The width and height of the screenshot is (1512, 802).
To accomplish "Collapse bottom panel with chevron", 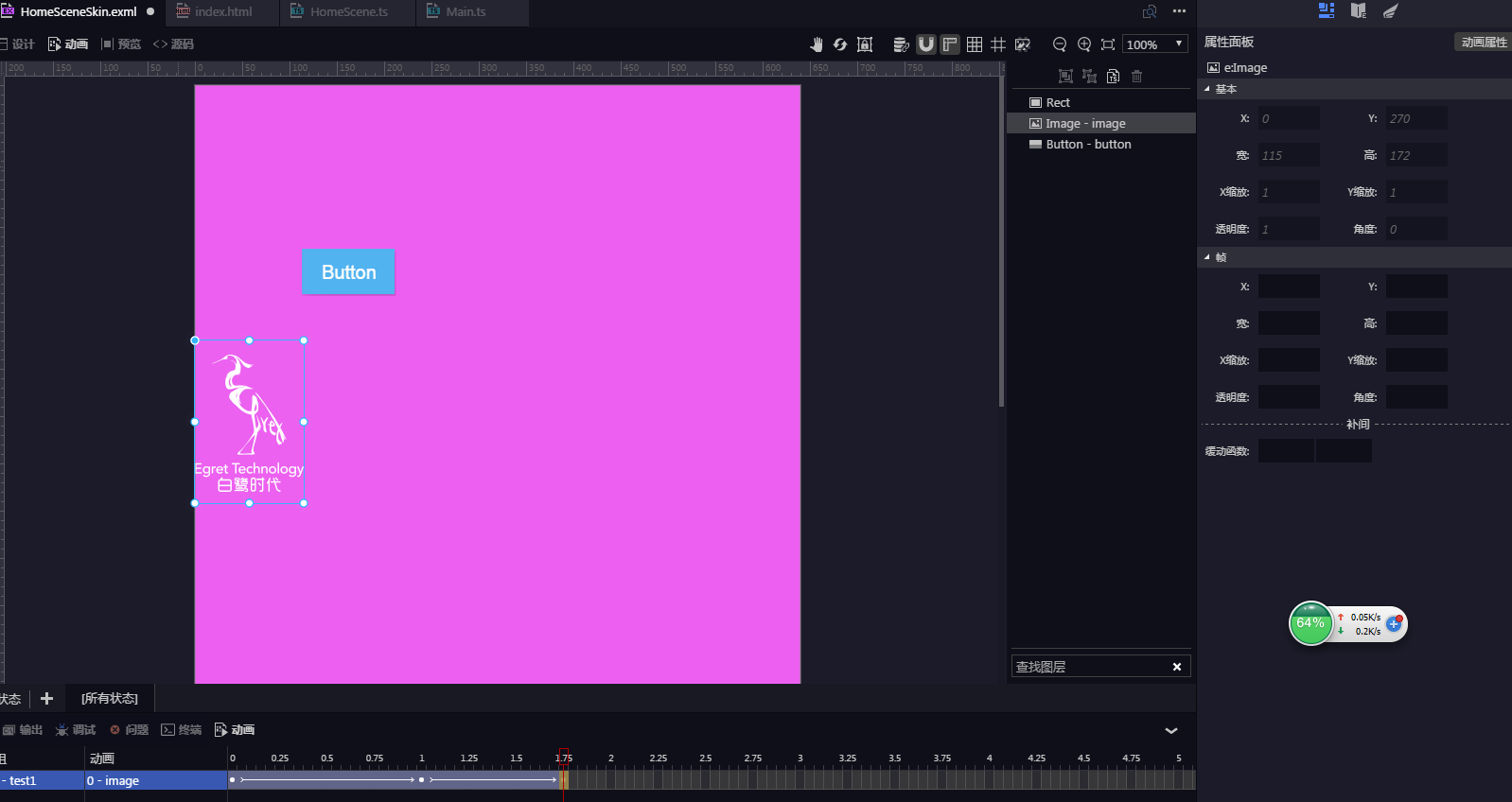I will 1171,730.
